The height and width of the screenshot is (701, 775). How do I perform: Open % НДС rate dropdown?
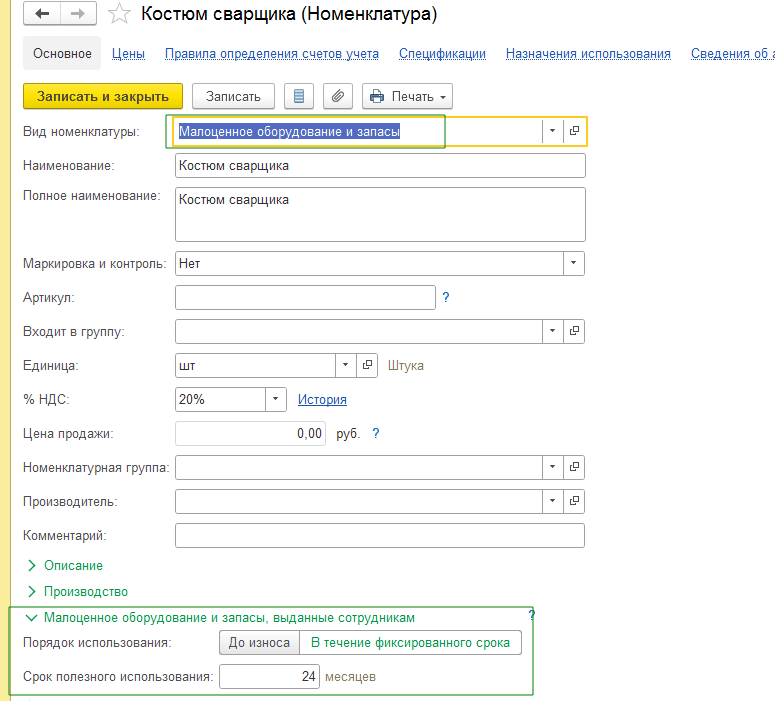pyautogui.click(x=276, y=399)
